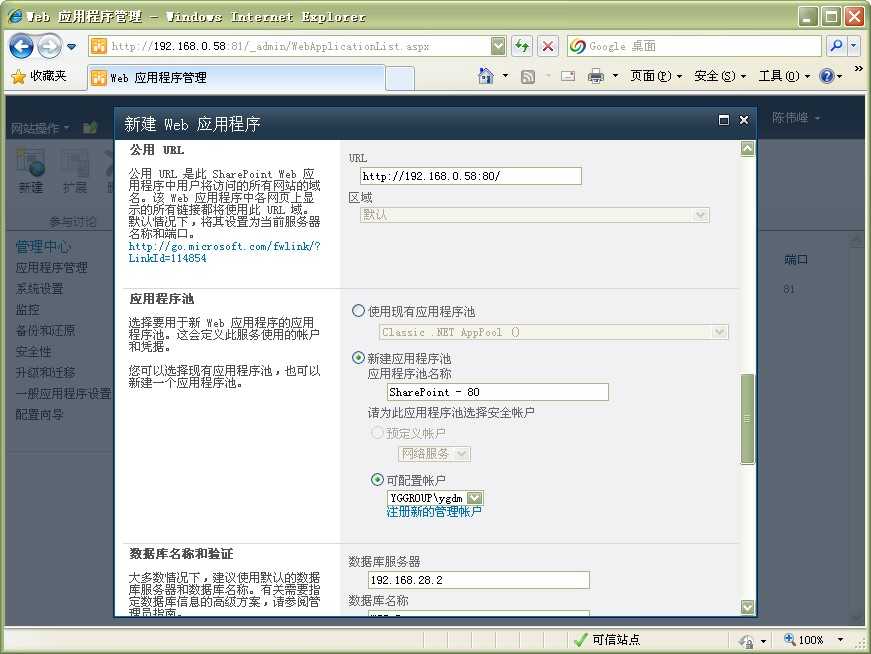Click 系统设置 in the left navigation
This screenshot has height=654, width=871.
tap(39, 289)
